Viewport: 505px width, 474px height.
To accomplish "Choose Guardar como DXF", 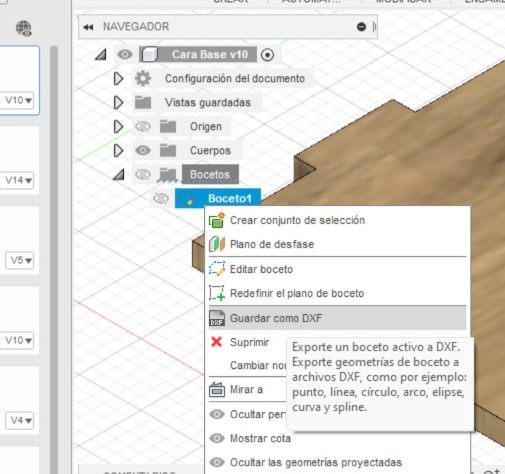I will (x=337, y=318).
